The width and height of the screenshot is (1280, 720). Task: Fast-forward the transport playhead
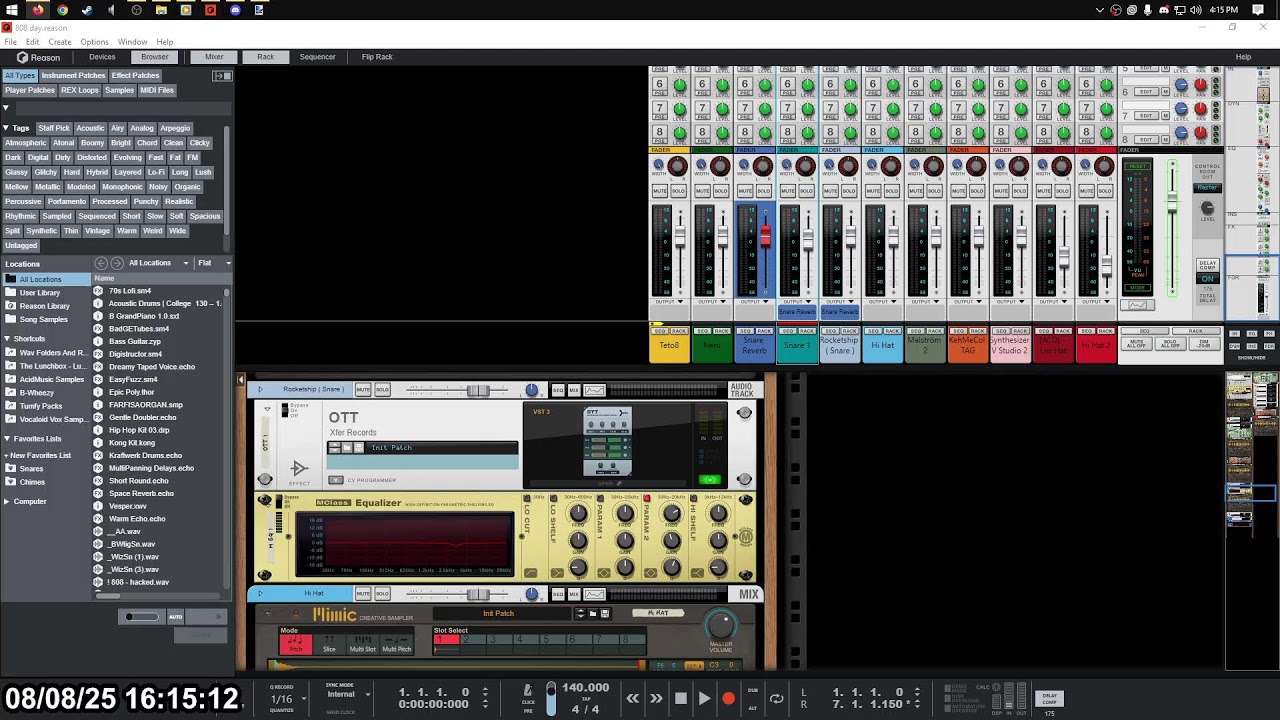(x=656, y=699)
